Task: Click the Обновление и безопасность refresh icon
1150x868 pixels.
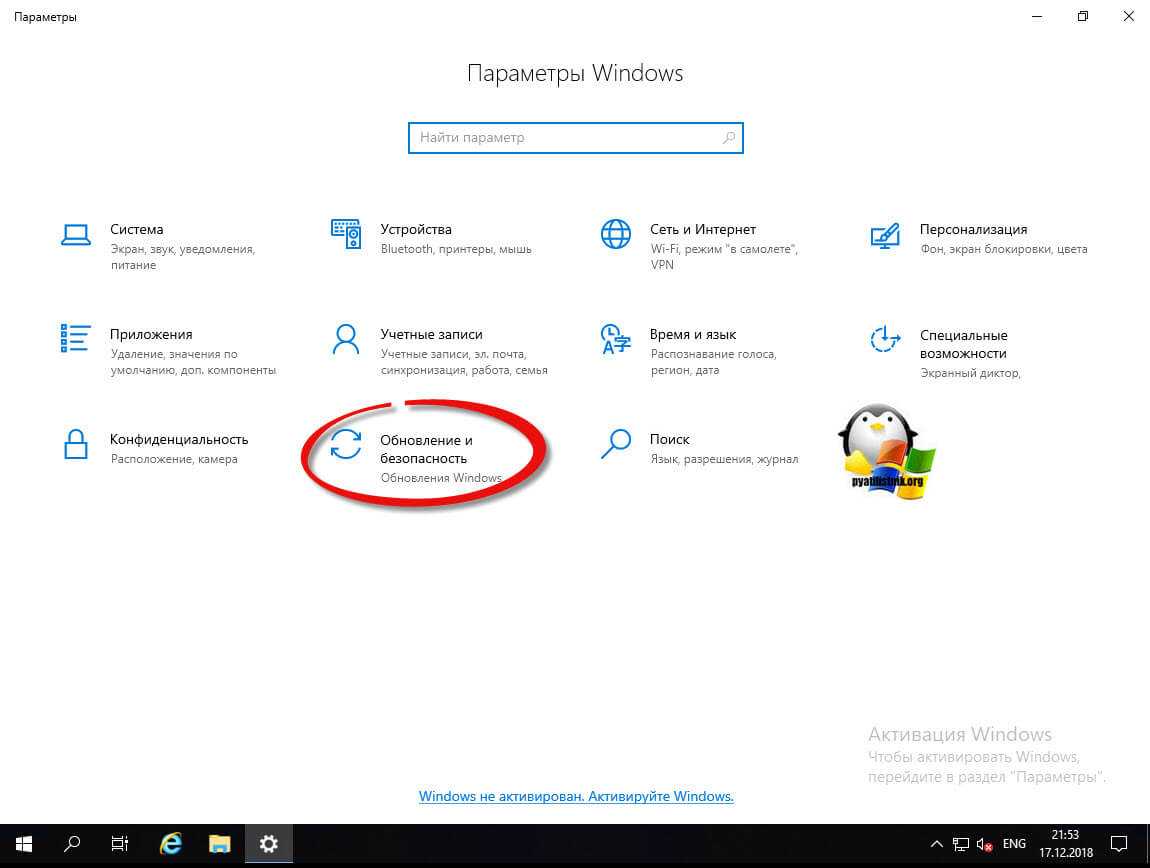Action: pos(346,444)
